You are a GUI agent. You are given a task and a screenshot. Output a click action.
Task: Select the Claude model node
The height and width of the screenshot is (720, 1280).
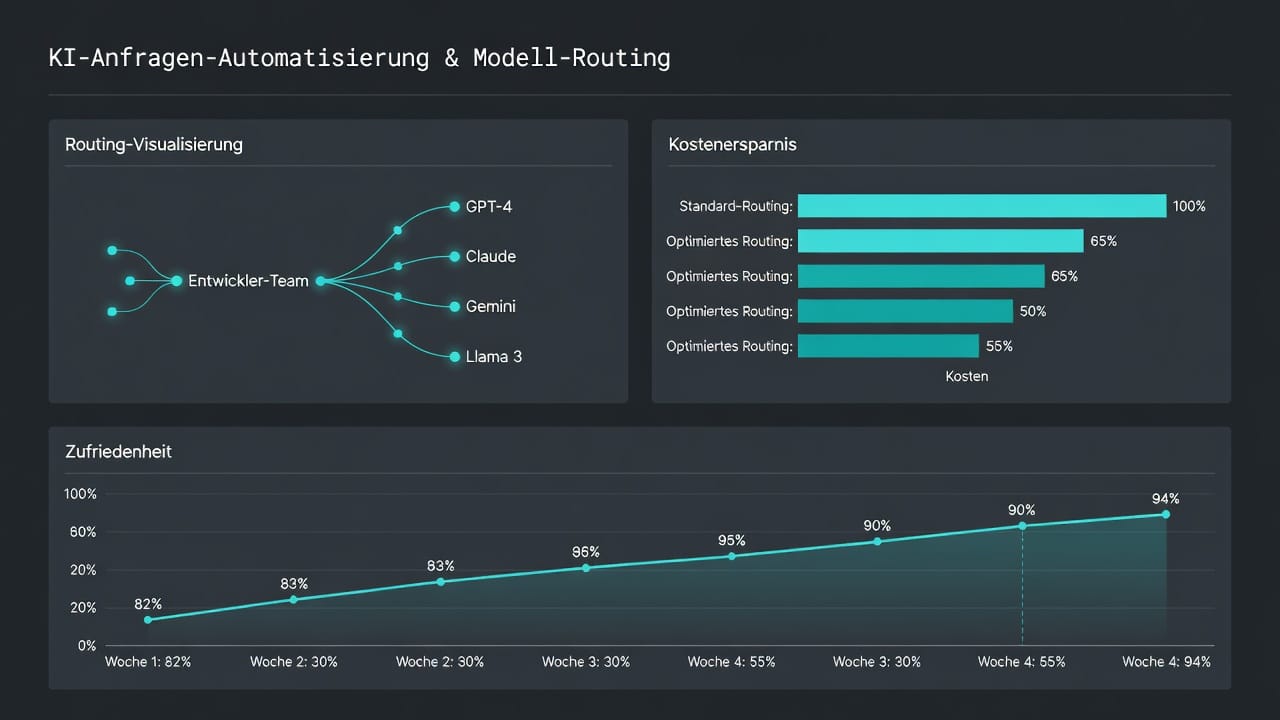[455, 256]
